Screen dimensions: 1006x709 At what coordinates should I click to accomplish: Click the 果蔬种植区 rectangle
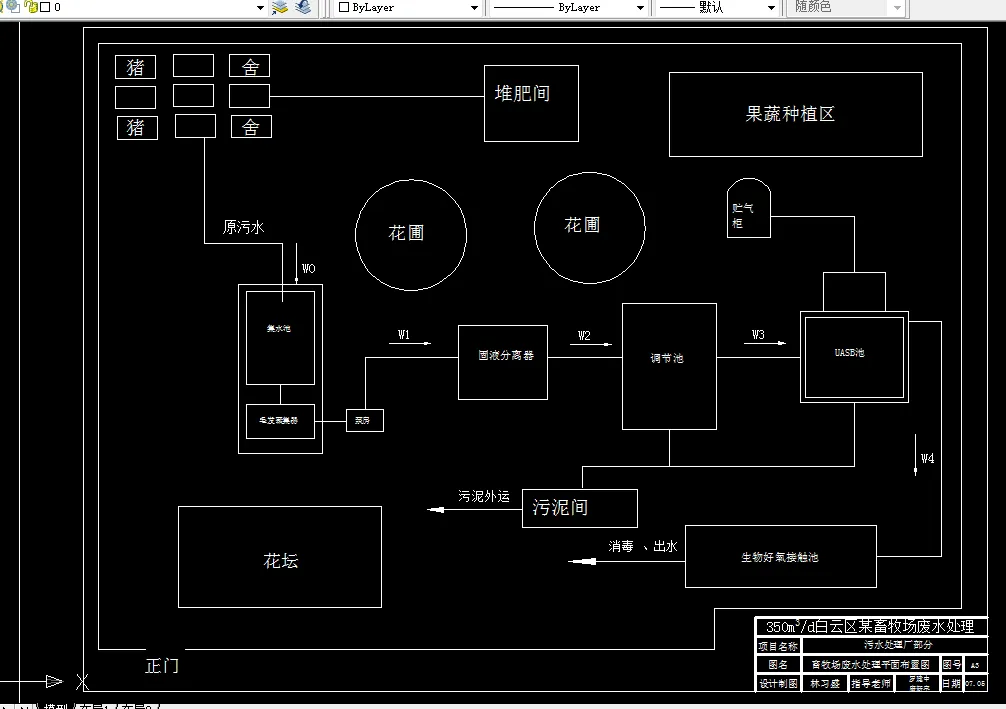pos(795,114)
